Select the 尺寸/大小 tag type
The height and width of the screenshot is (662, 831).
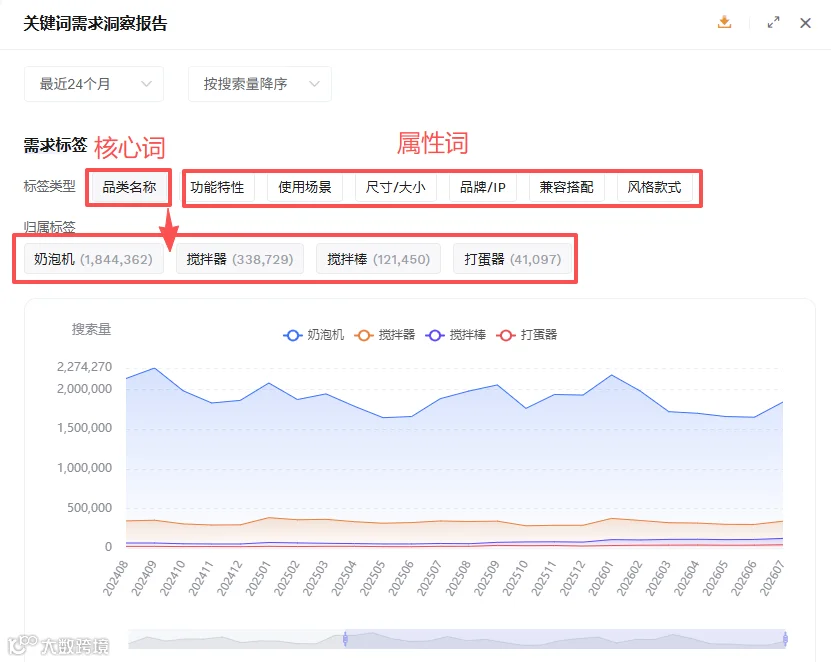pyautogui.click(x=395, y=187)
